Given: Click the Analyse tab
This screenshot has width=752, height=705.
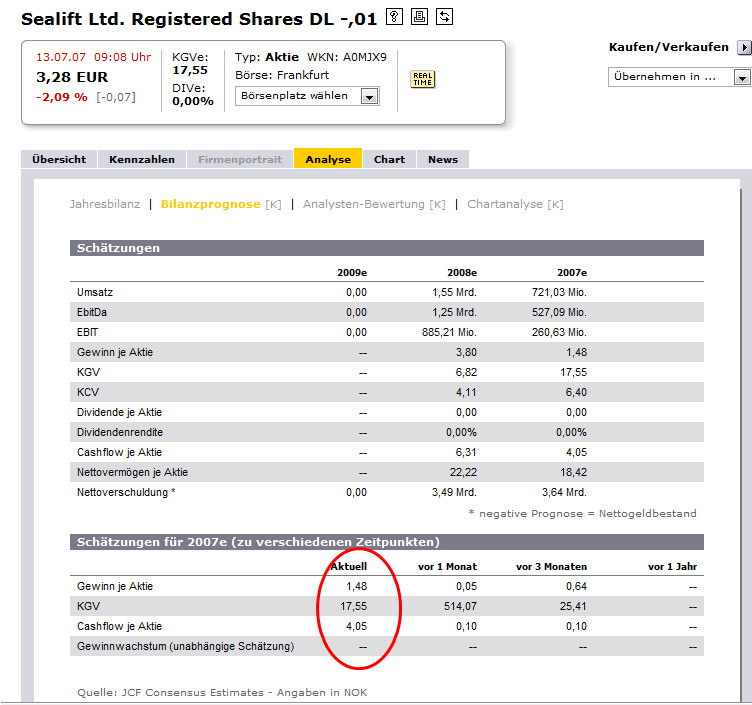Looking at the screenshot, I should pos(328,159).
